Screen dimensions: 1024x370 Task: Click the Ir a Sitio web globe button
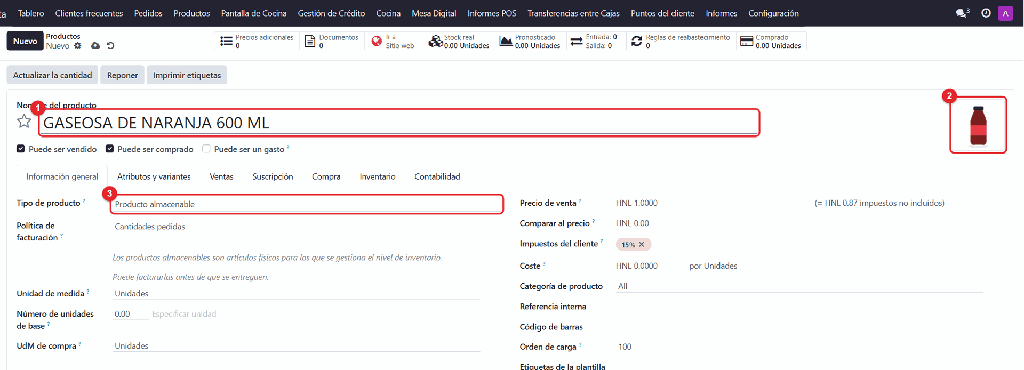pos(393,42)
